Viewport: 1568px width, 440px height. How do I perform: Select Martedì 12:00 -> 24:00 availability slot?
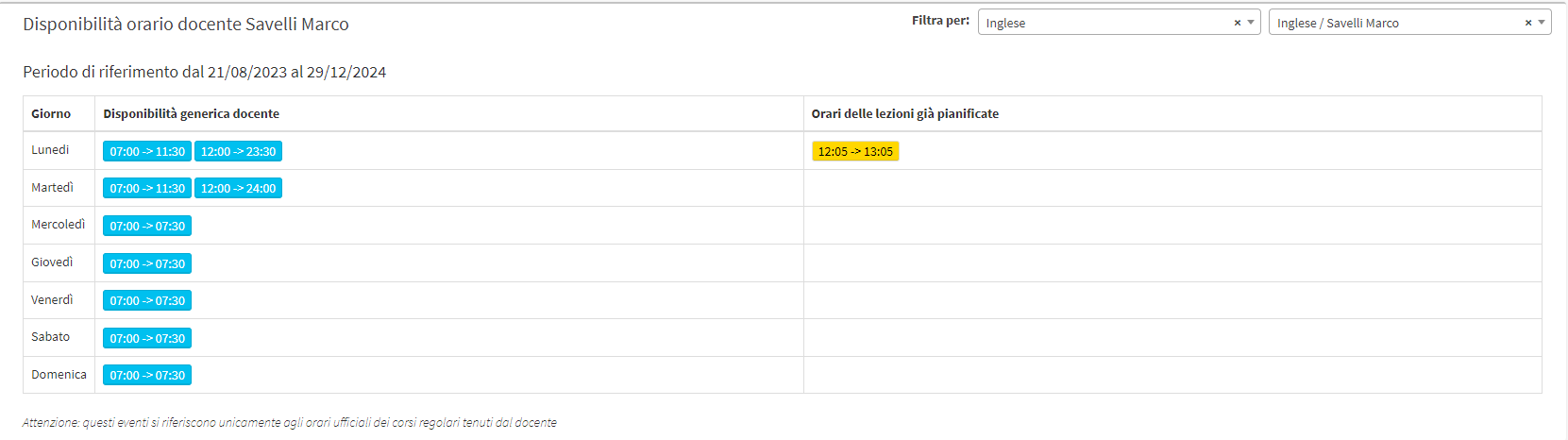coord(238,189)
